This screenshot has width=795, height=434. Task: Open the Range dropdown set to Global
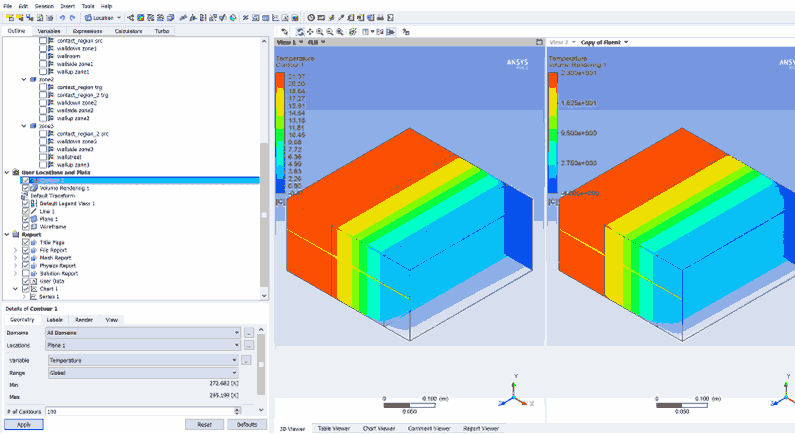coord(144,371)
